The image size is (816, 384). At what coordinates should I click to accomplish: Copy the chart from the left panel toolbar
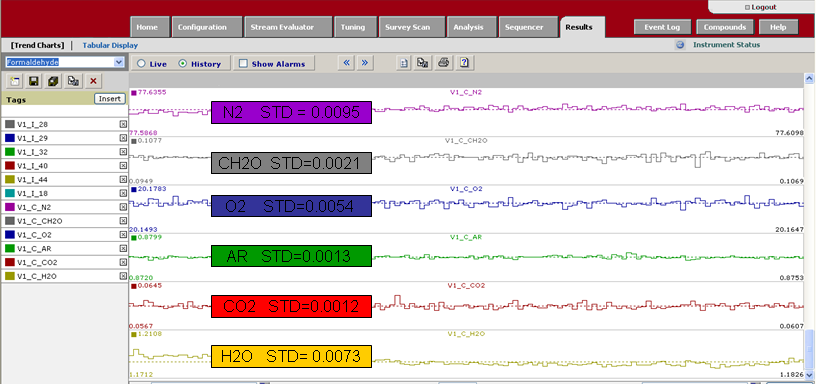[73, 81]
